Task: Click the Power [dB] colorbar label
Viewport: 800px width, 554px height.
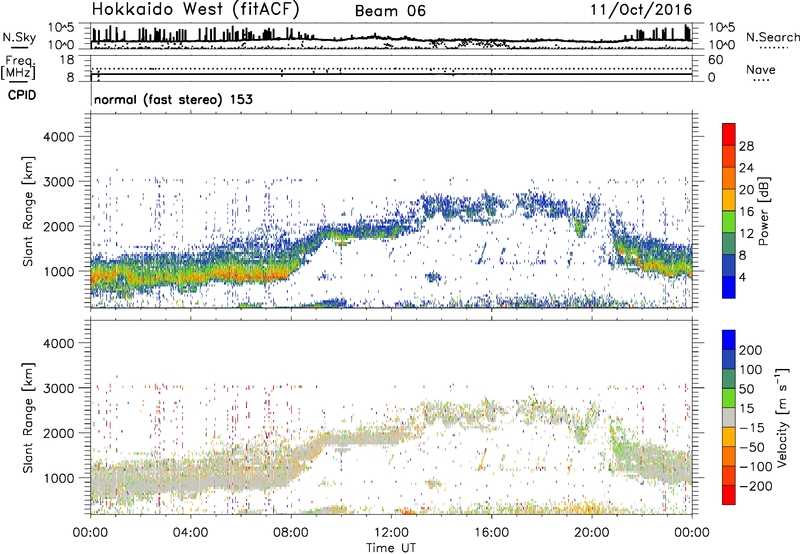Action: pos(763,211)
